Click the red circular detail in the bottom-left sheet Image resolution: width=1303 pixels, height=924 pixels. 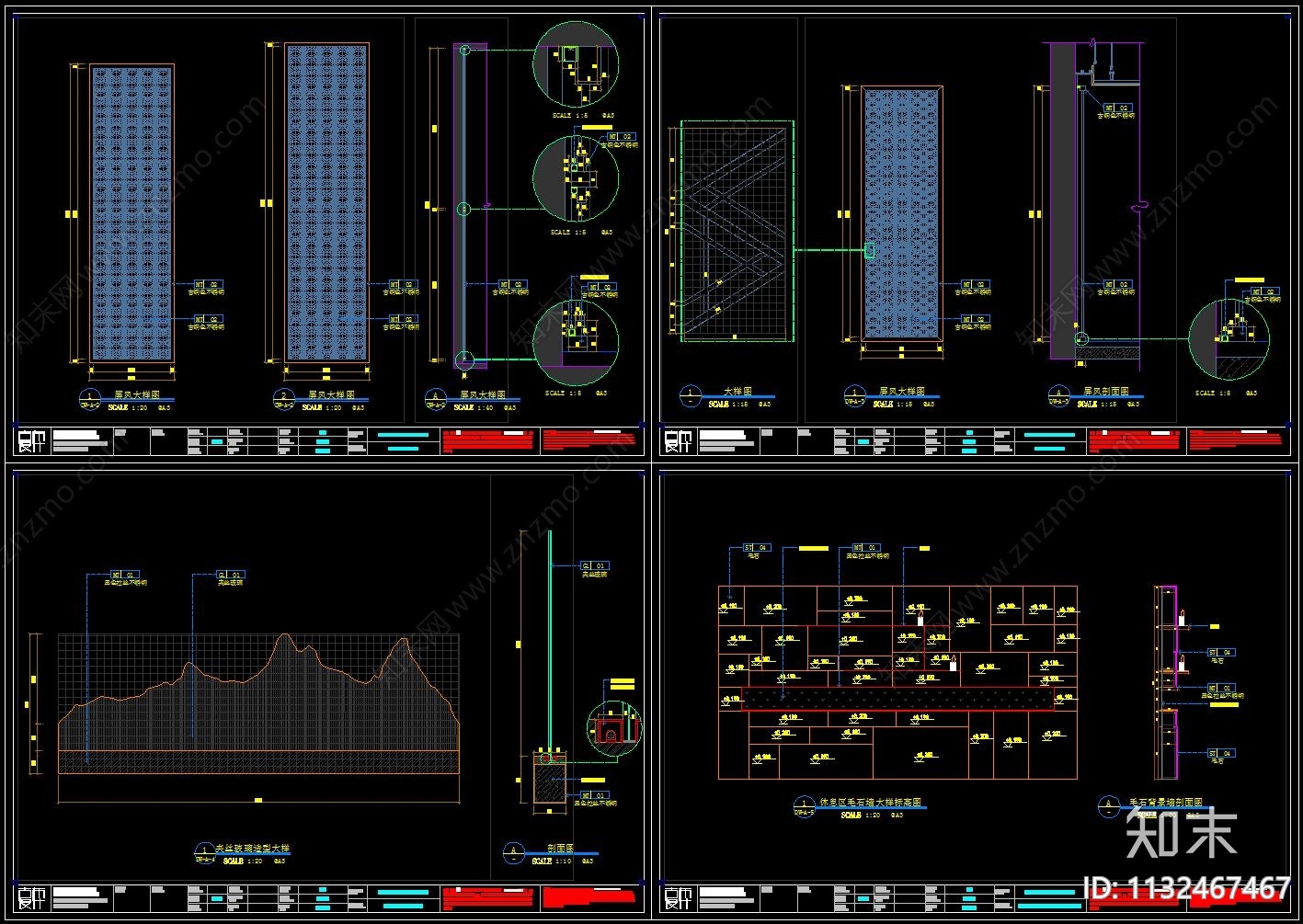614,729
